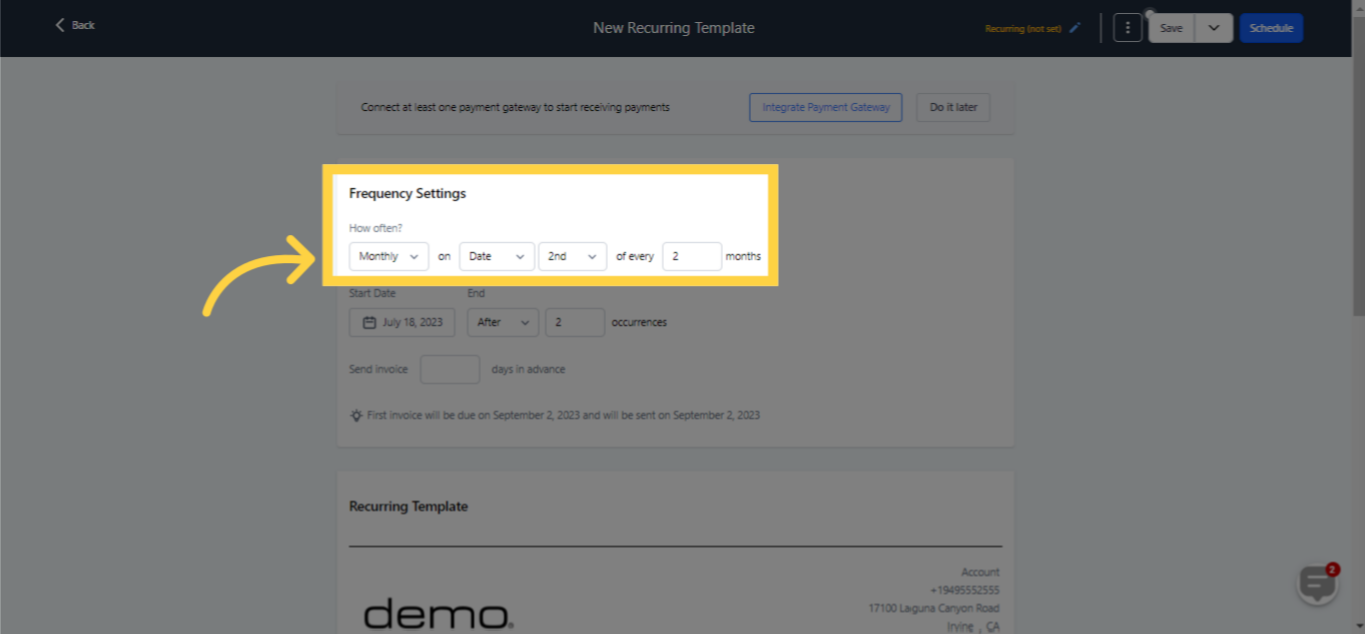Click the every-months number field
The height and width of the screenshot is (634, 1365).
tap(692, 256)
